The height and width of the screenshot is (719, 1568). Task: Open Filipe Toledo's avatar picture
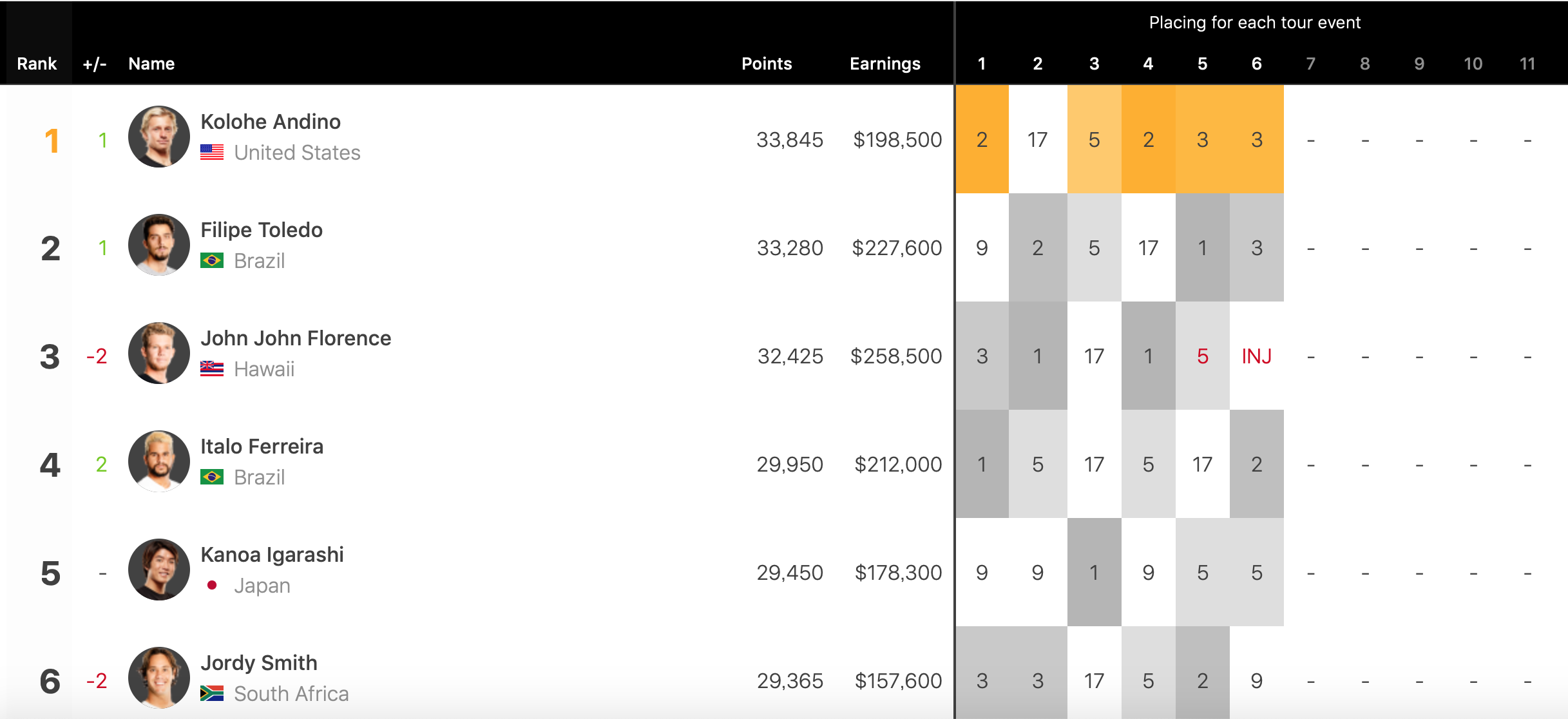[158, 245]
